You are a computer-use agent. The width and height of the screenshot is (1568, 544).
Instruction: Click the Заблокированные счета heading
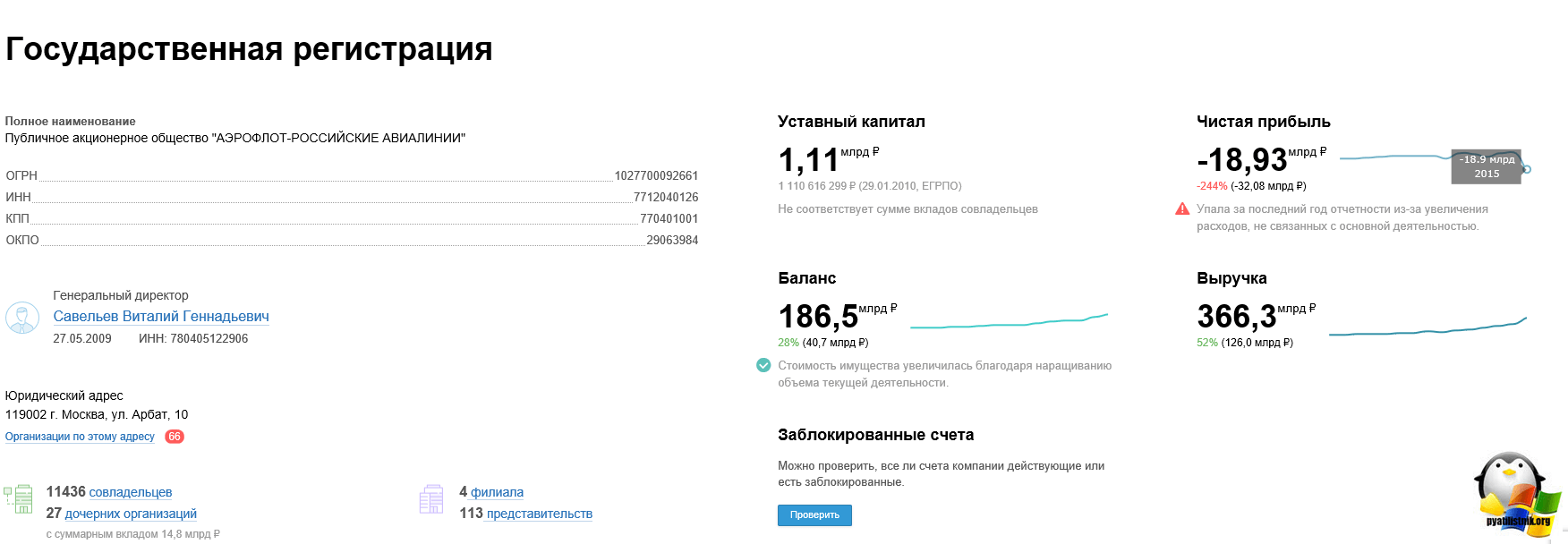876,435
